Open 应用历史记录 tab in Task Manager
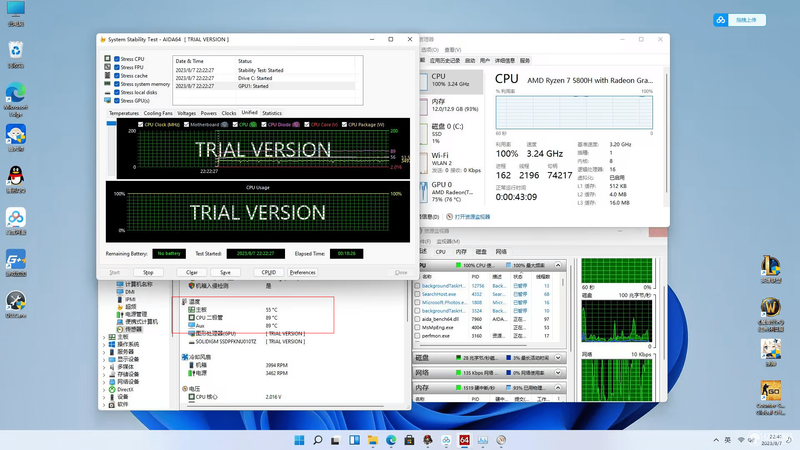This screenshot has height=450, width=800. pyautogui.click(x=444, y=61)
